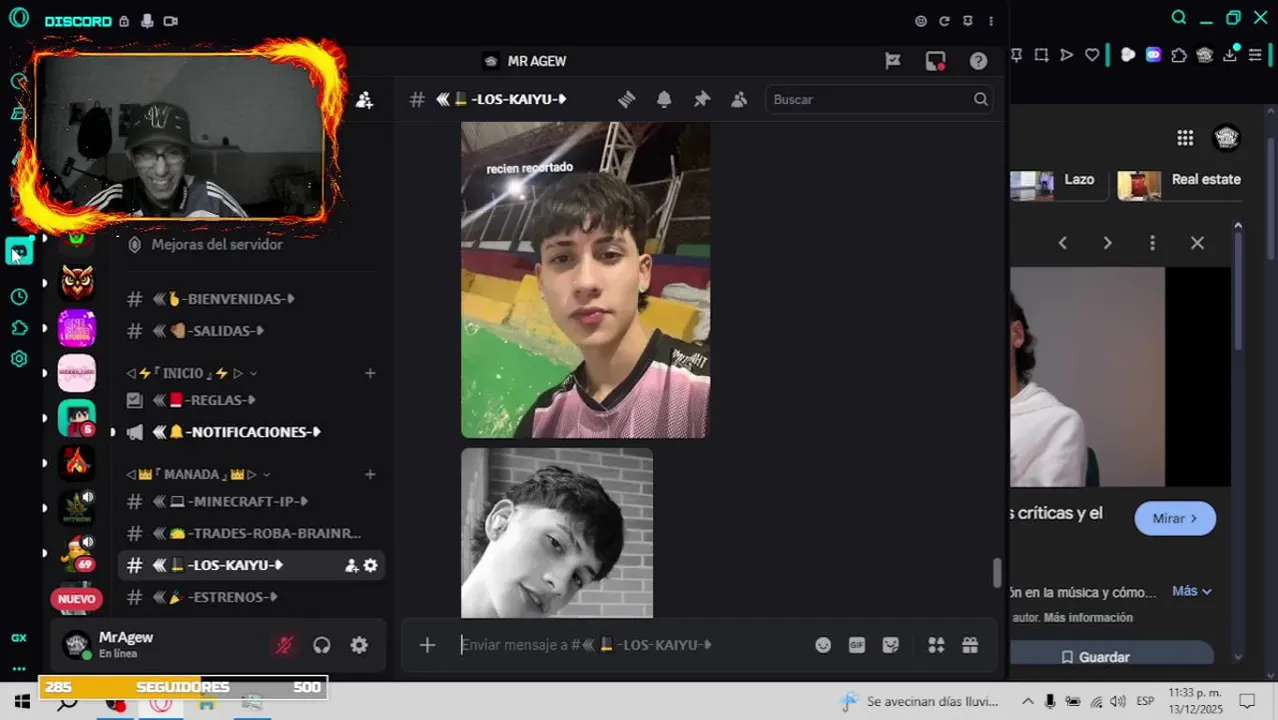Click the Mirar button
This screenshot has width=1278, height=720.
pos(1175,518)
